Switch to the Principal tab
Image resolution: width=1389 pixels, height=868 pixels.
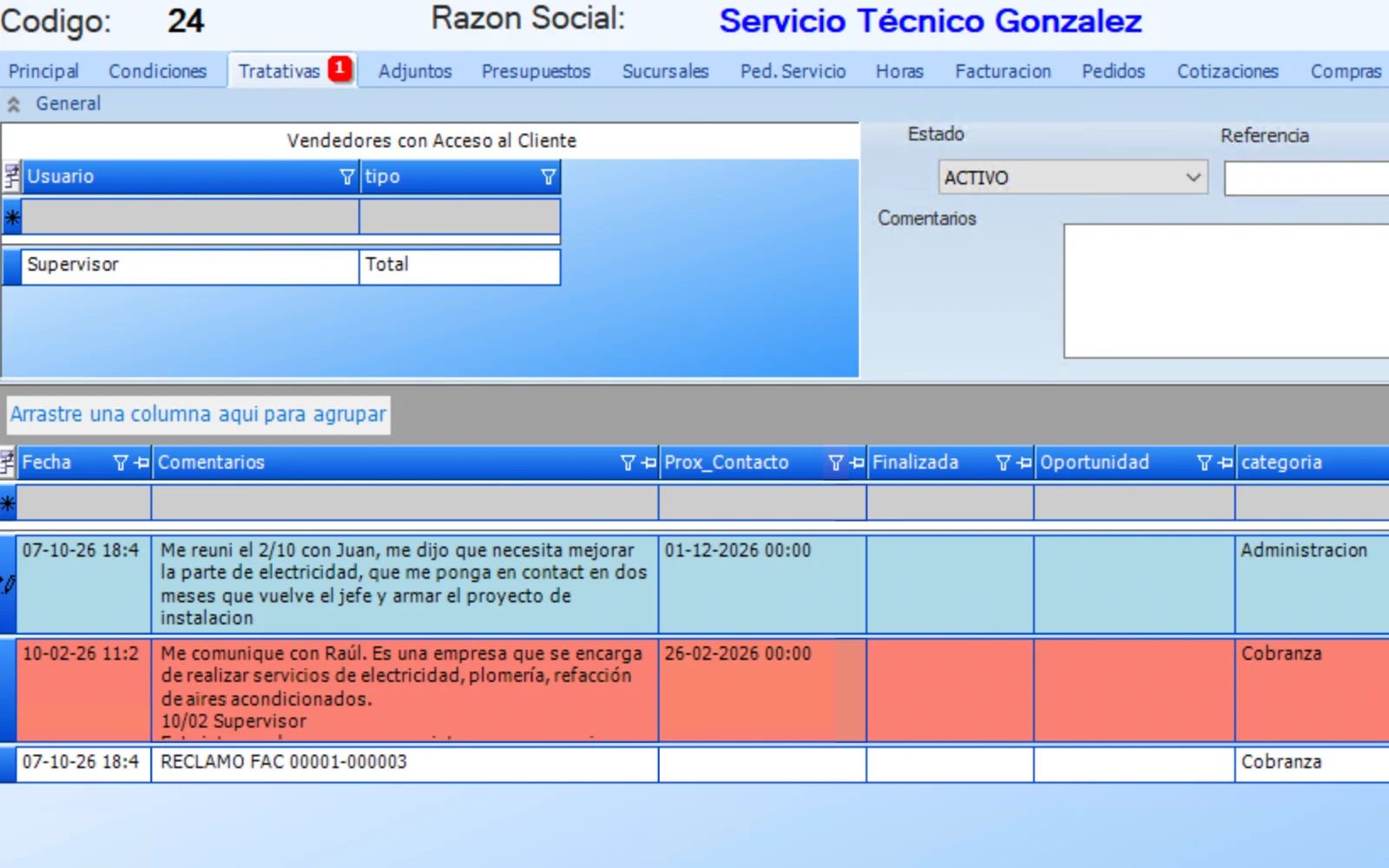coord(43,71)
